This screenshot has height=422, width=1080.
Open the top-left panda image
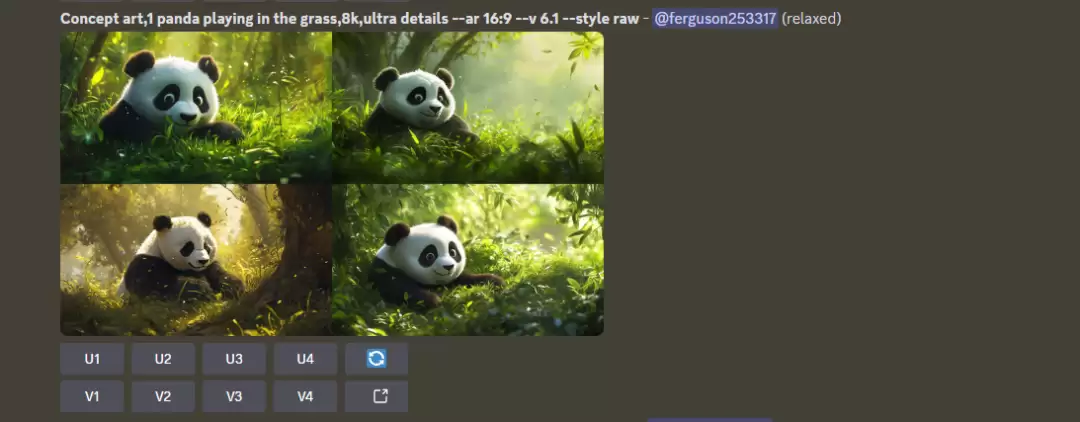196,107
